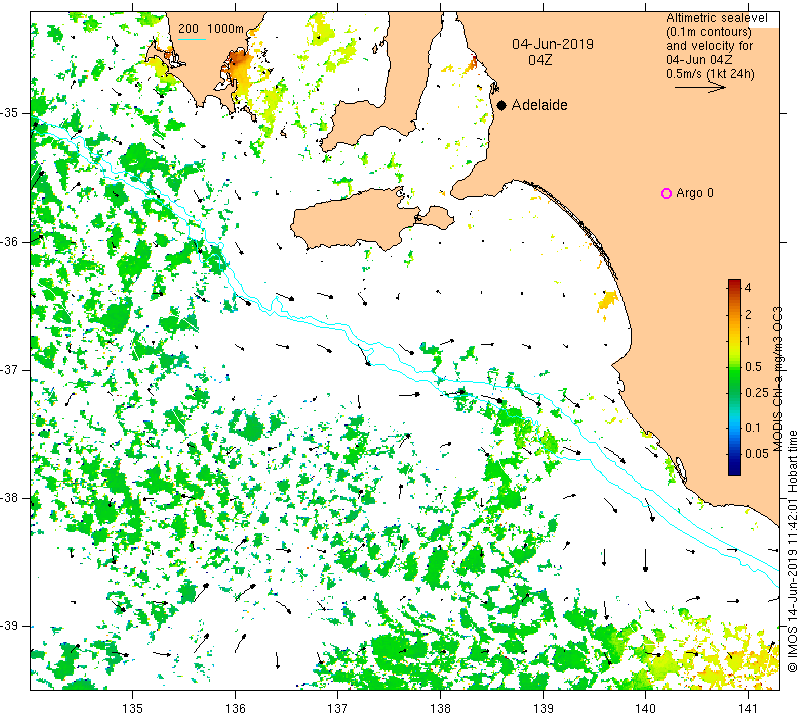The height and width of the screenshot is (720, 800).
Task: Click the magenta Argo 0 float circle
Action: click(x=666, y=193)
